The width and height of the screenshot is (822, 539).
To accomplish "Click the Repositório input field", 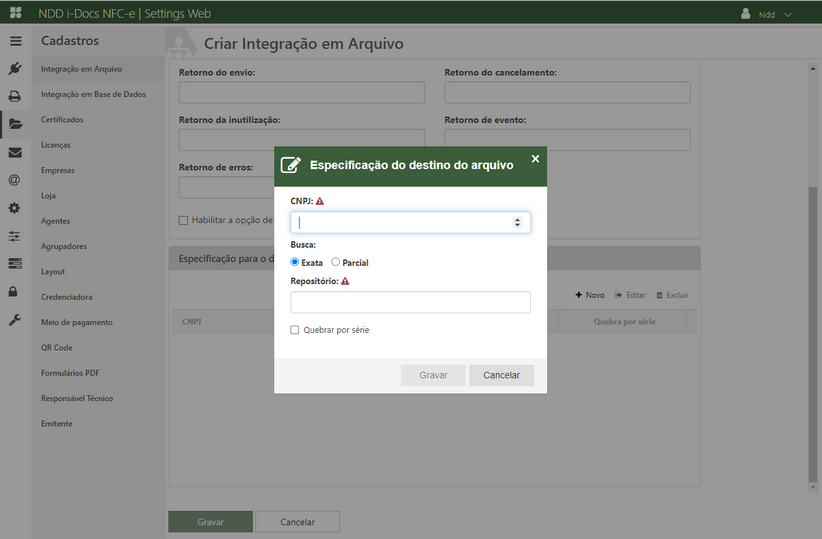I will click(x=410, y=302).
